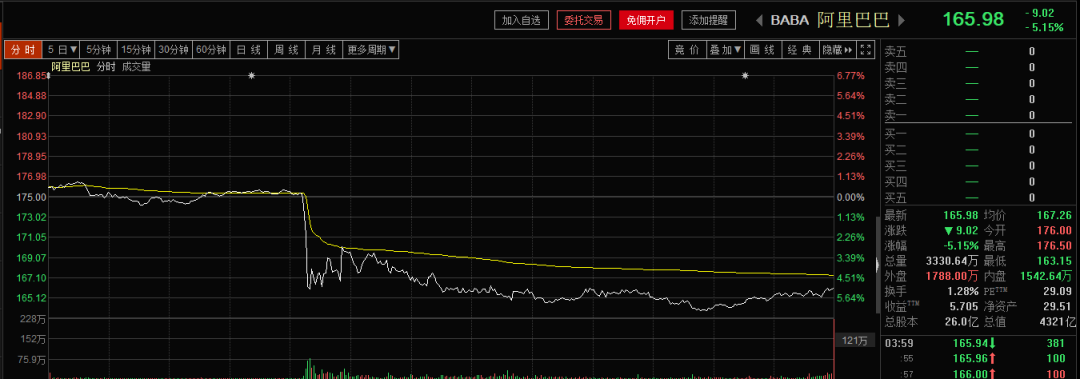This screenshot has height=379, width=1080.
Task: Switch to the 30分钟 chart tab
Action: point(173,50)
